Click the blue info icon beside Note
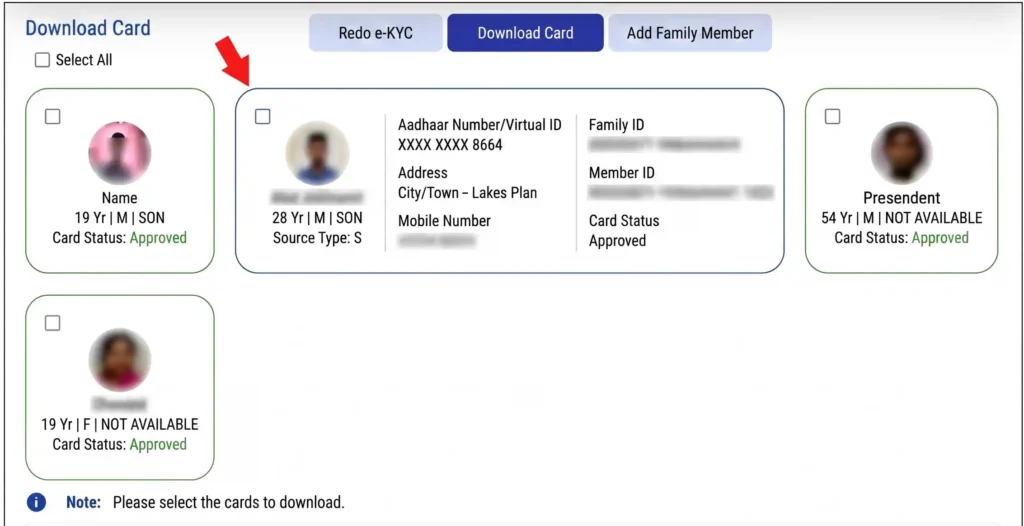 (x=36, y=502)
